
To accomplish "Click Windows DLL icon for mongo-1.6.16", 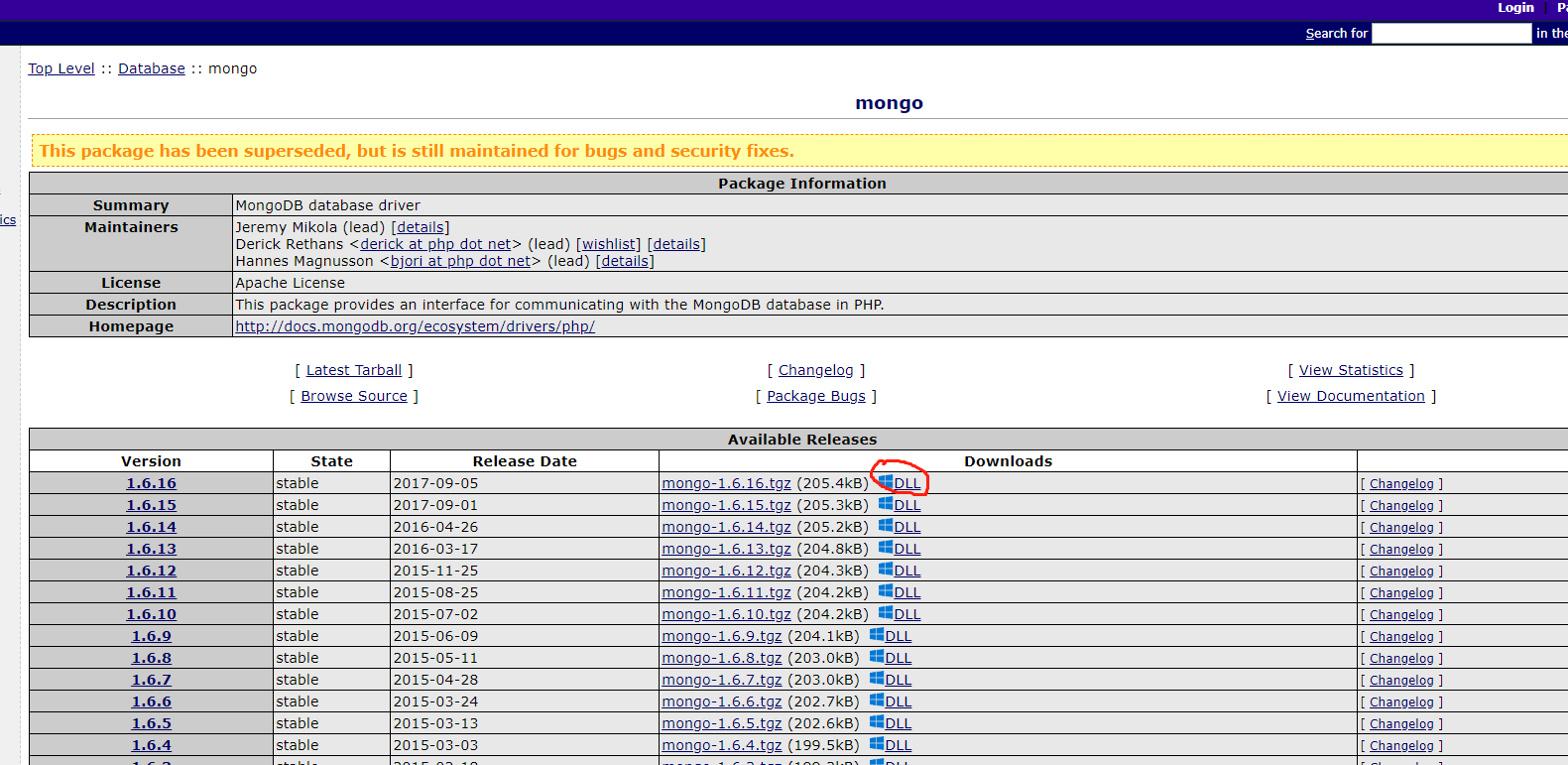I will [x=886, y=482].
